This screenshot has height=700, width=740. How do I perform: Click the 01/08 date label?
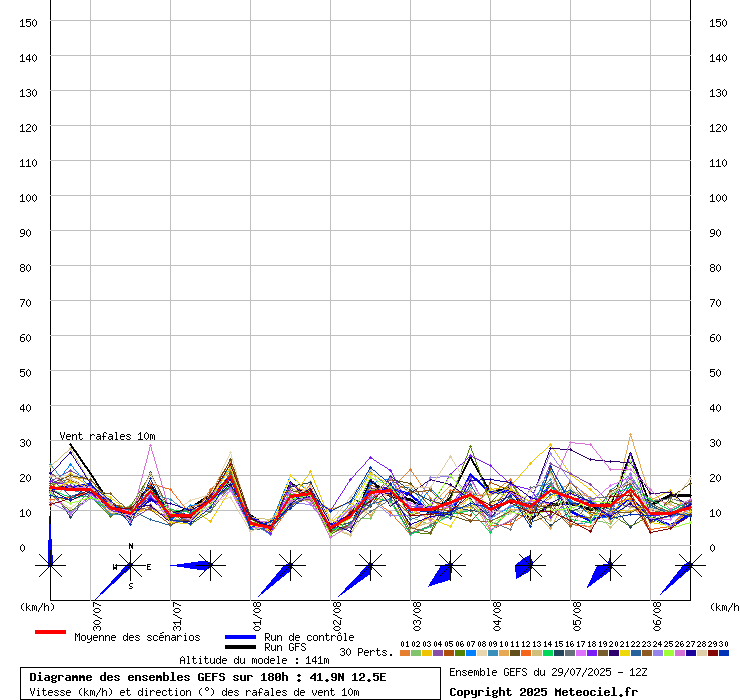(257, 616)
